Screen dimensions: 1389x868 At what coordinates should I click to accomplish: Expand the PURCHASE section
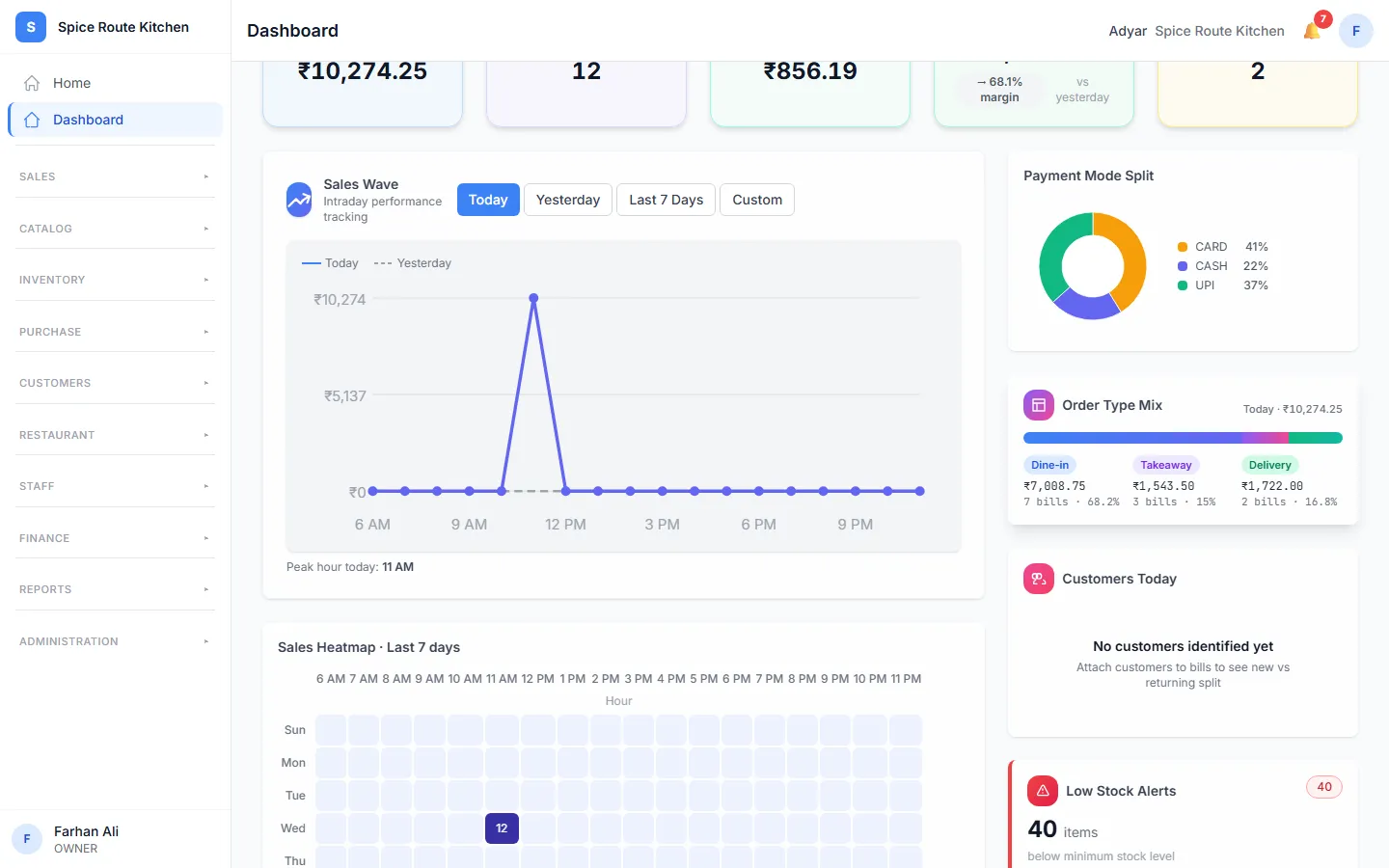click(115, 332)
